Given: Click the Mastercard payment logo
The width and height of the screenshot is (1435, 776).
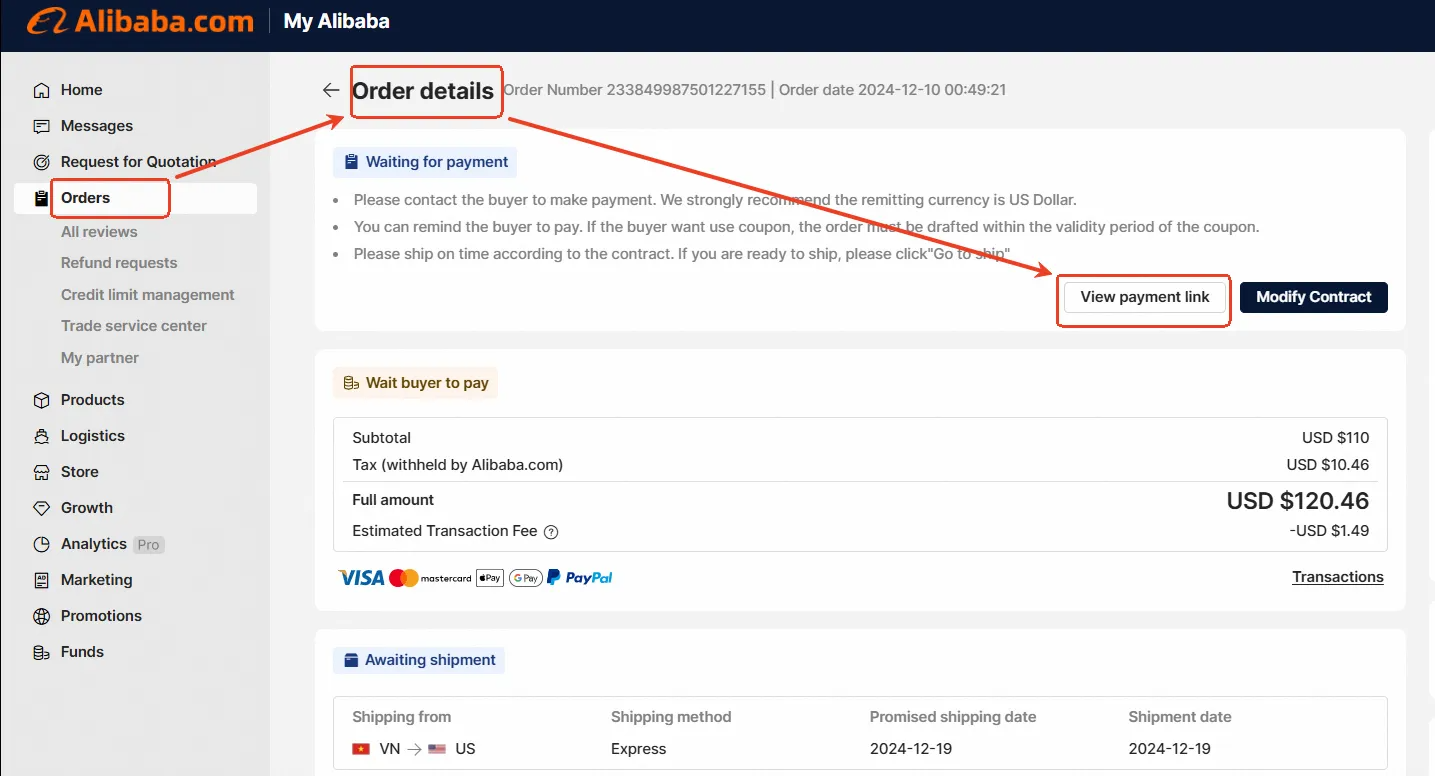Looking at the screenshot, I should point(430,577).
